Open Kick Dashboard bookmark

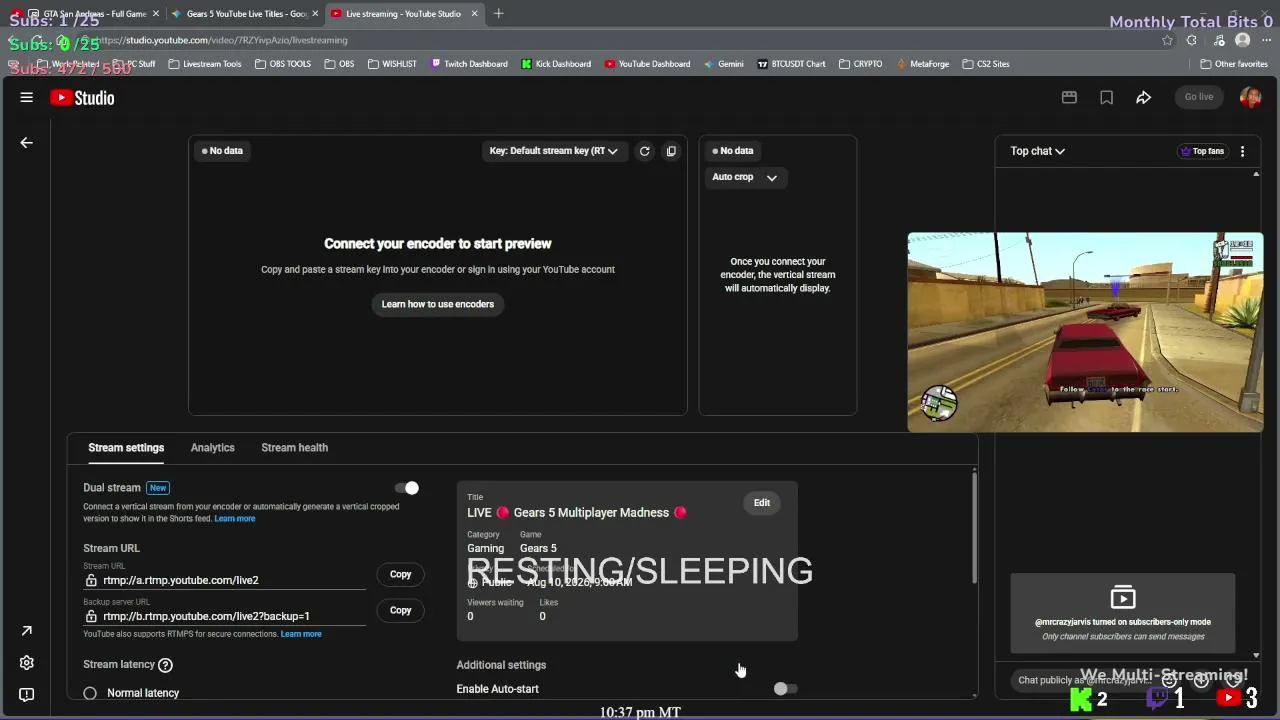click(556, 64)
